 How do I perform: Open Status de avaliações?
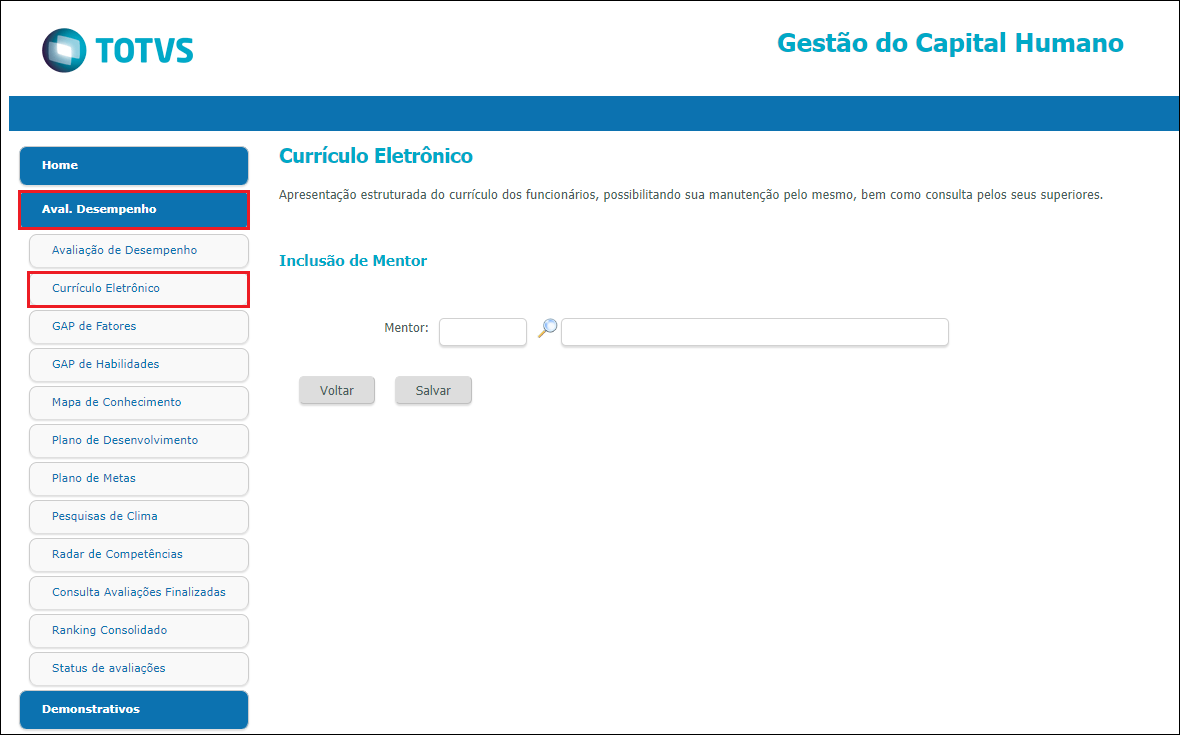pyautogui.click(x=138, y=668)
